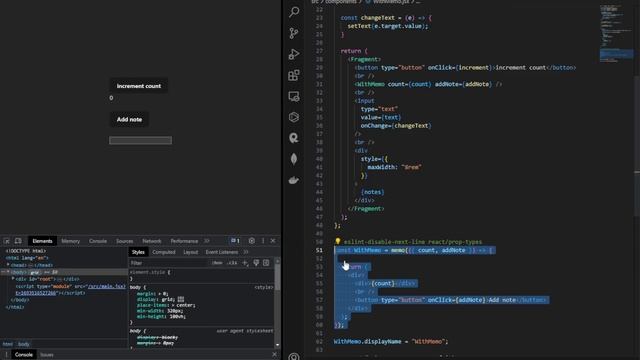Show more DevTools main tabs chevron
This screenshot has width=640, height=360.
coord(207,241)
